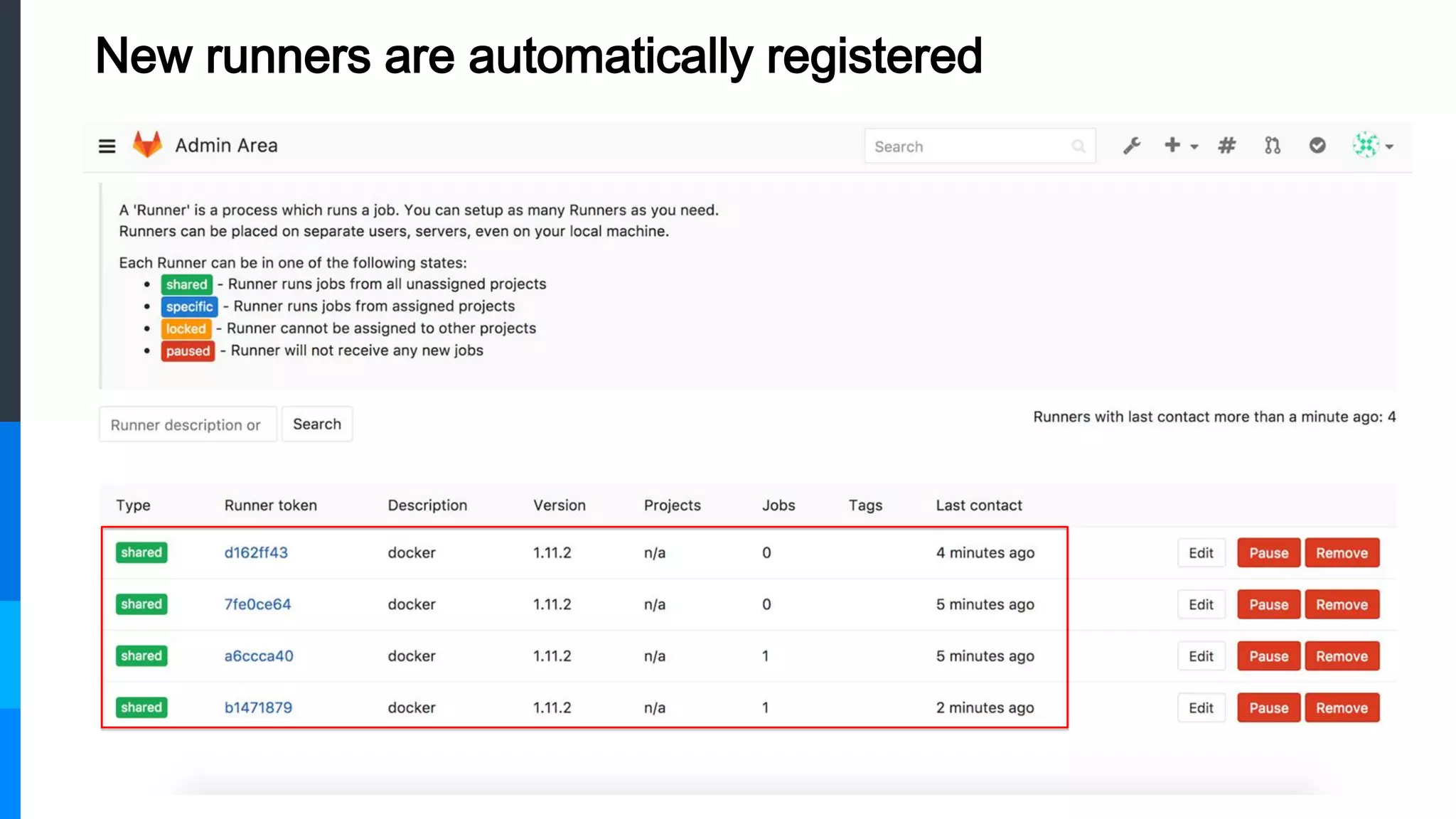Image resolution: width=1456 pixels, height=819 pixels.
Task: Open the merge requests icon
Action: point(1273,146)
